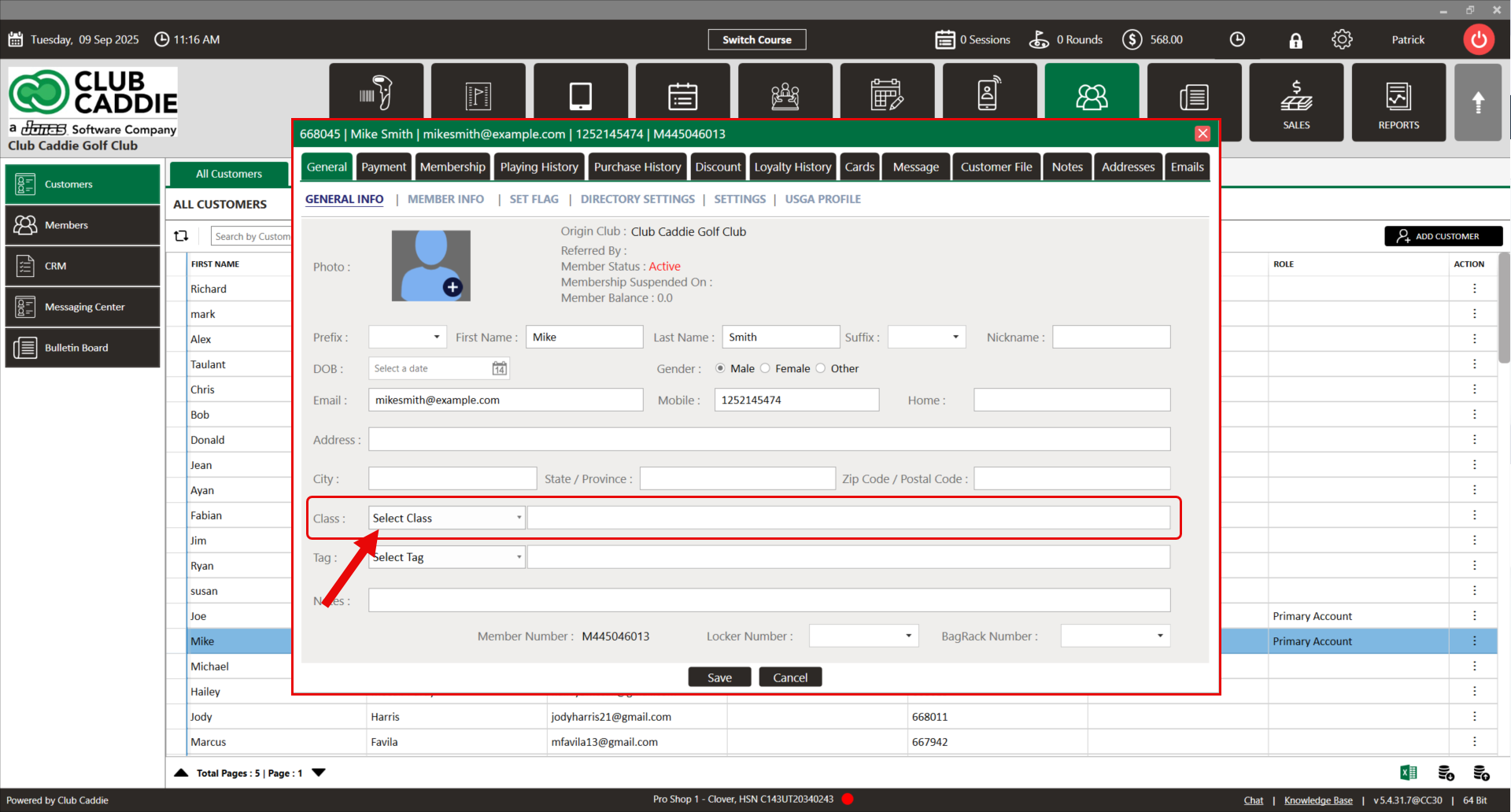Viewport: 1511px width, 812px height.
Task: Switch to the Purchase History tab
Action: pos(637,167)
